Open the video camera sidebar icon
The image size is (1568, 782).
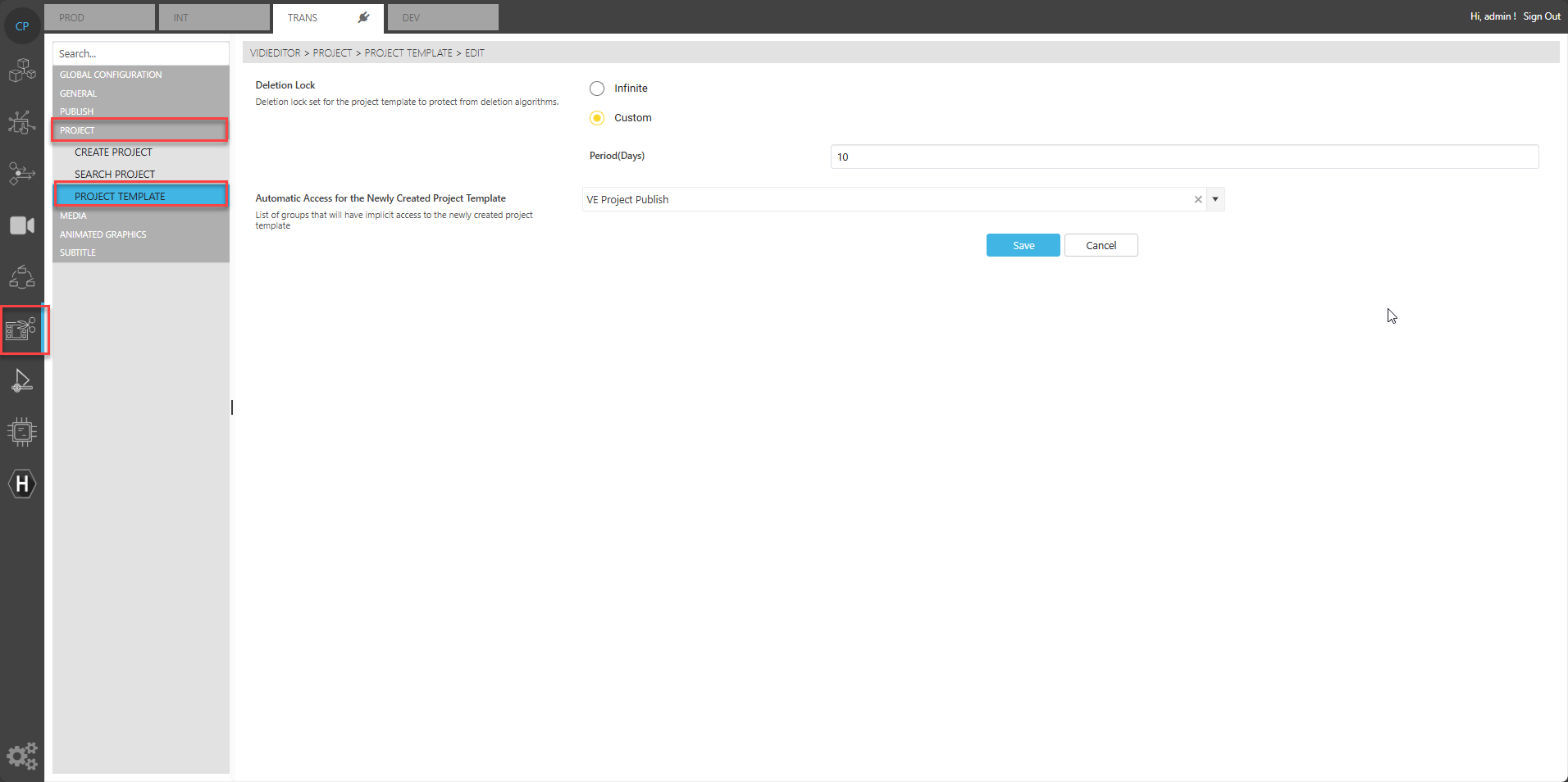click(x=22, y=225)
